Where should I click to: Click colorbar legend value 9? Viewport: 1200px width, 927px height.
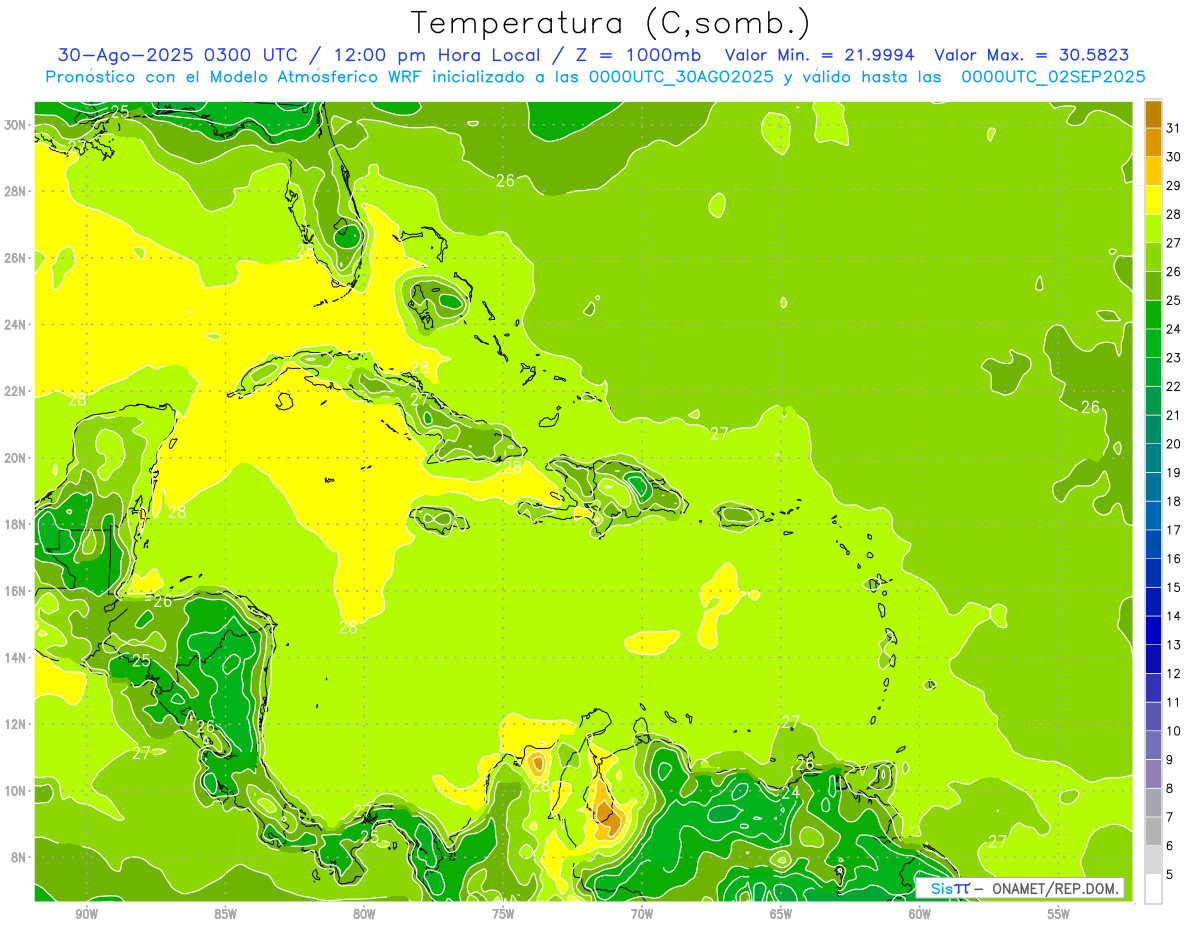1170,760
